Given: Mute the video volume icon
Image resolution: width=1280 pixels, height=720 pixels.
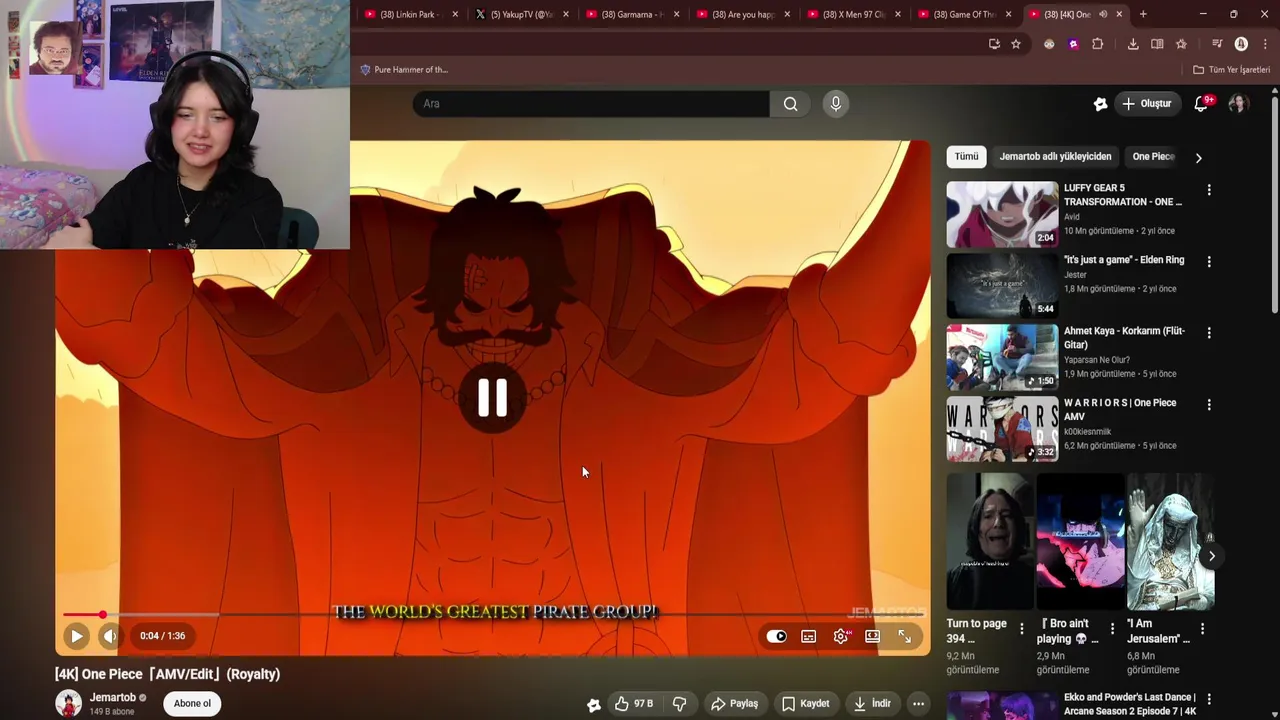Looking at the screenshot, I should click(110, 636).
